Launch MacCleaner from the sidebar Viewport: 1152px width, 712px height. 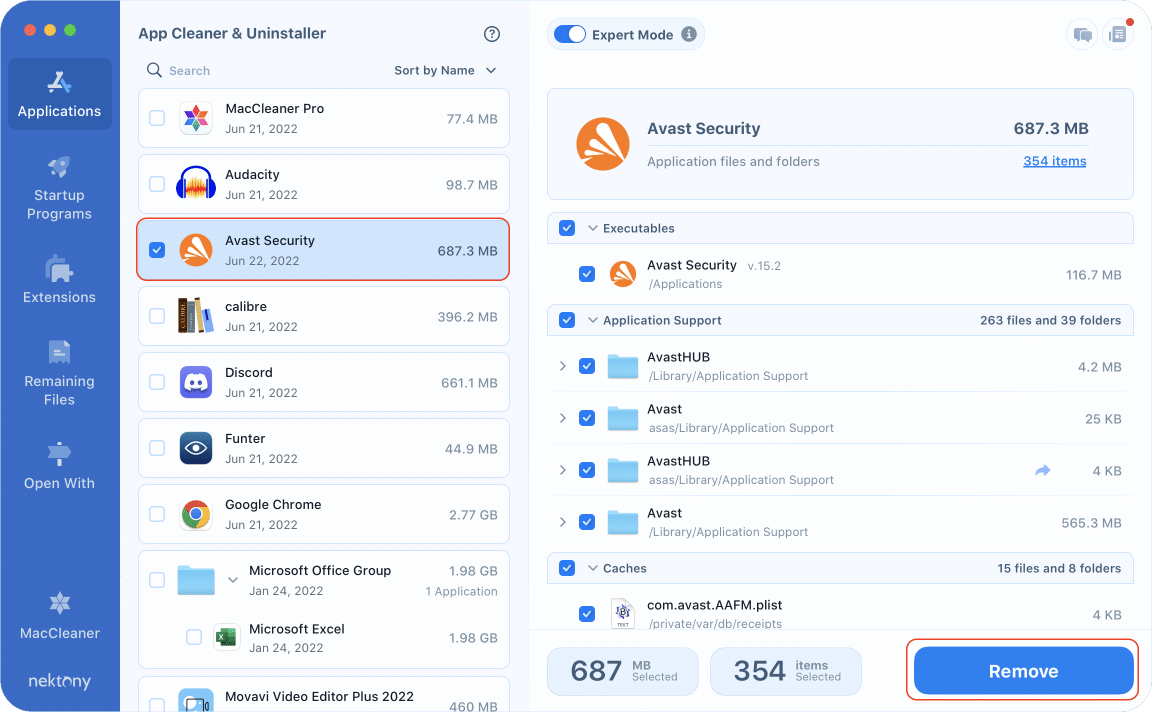click(60, 616)
